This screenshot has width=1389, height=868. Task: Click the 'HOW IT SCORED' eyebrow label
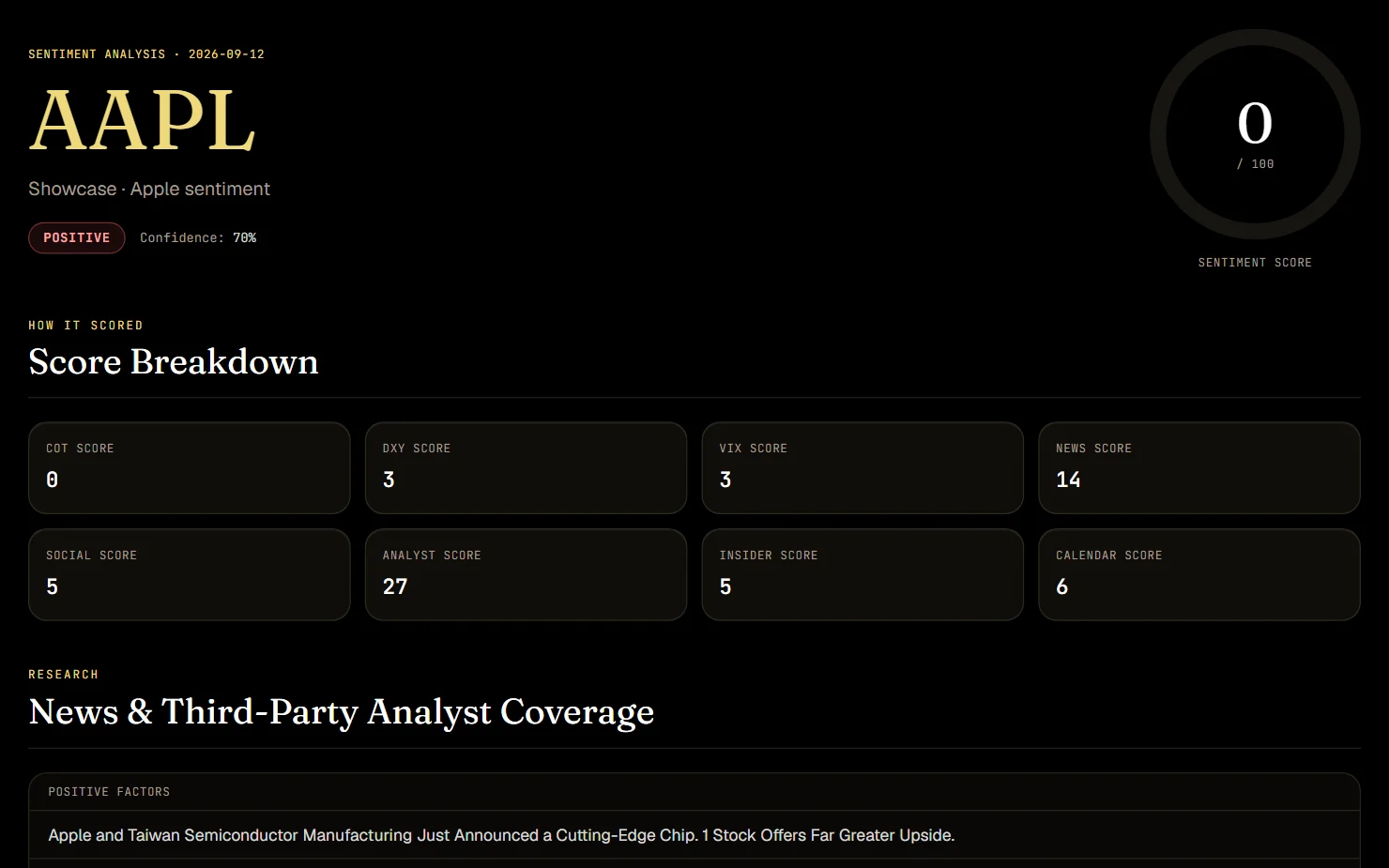click(x=85, y=326)
